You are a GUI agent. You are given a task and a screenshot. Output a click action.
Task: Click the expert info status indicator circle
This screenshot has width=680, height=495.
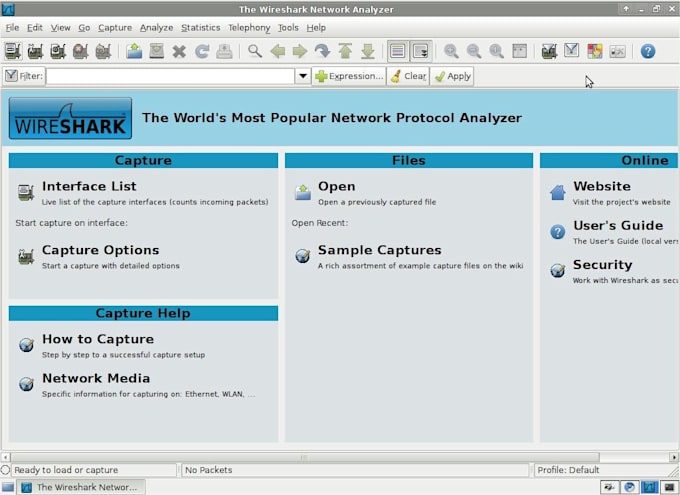pos(5,470)
